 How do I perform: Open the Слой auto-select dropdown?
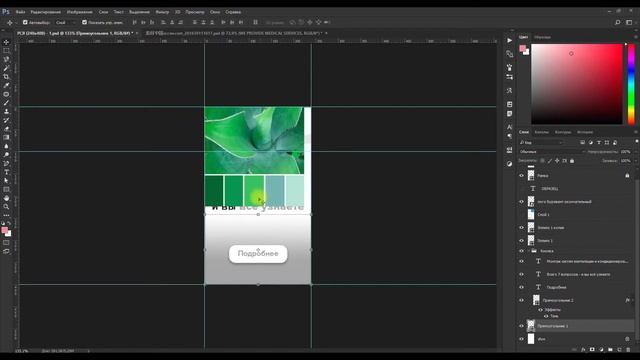(65, 22)
